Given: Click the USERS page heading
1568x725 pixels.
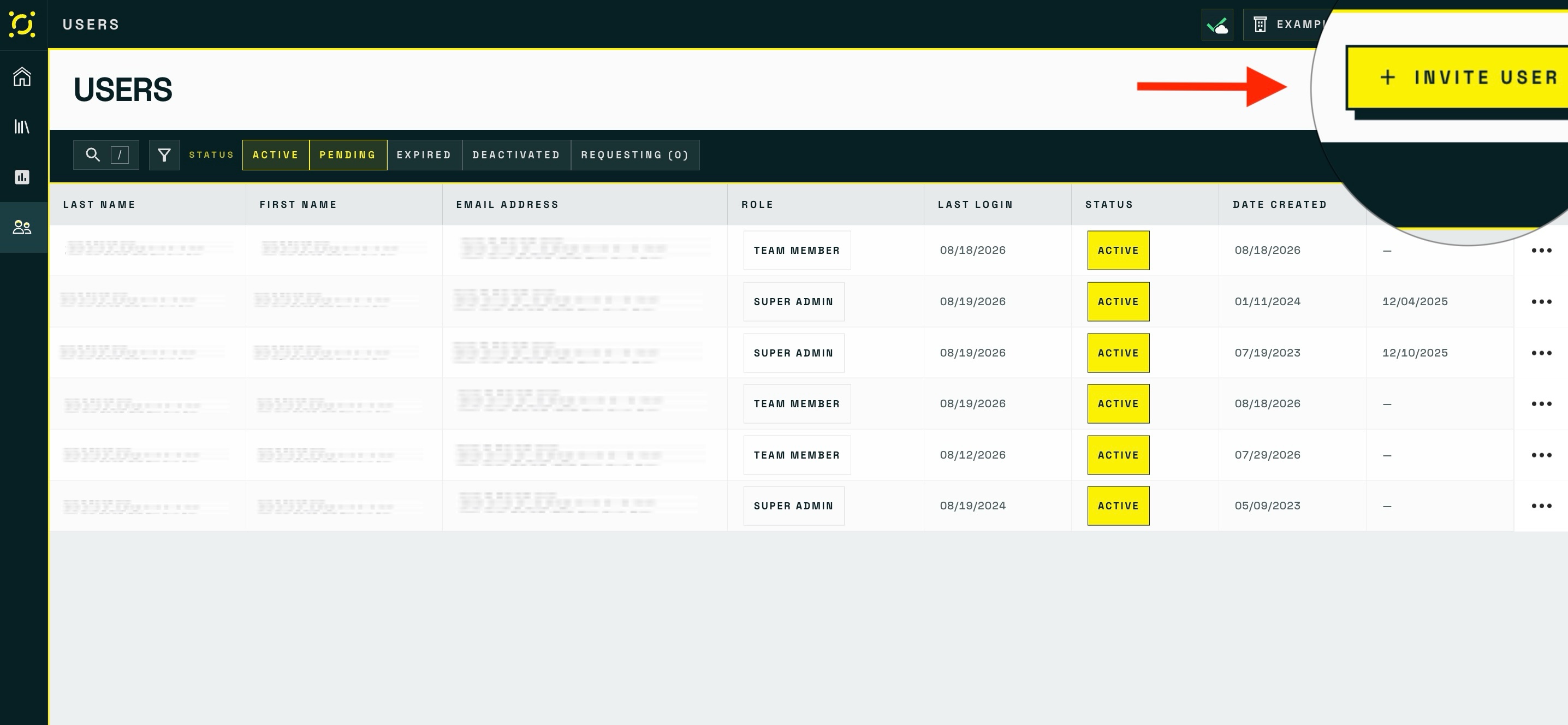Looking at the screenshot, I should 123,90.
